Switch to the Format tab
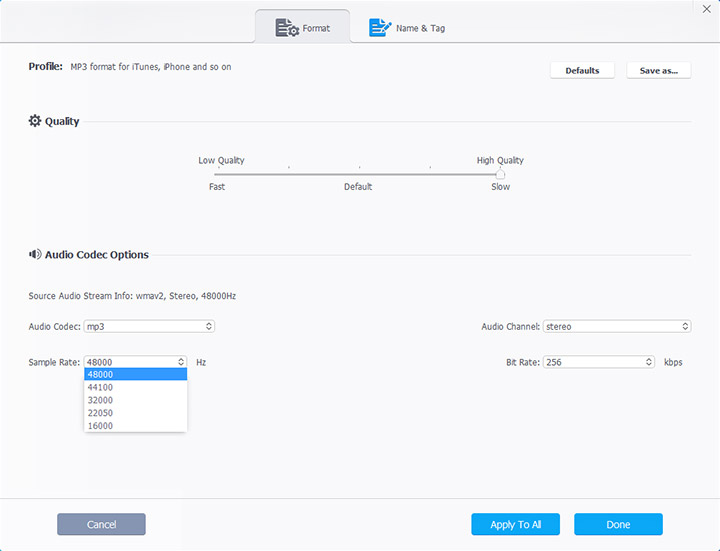This screenshot has height=551, width=720. point(303,28)
